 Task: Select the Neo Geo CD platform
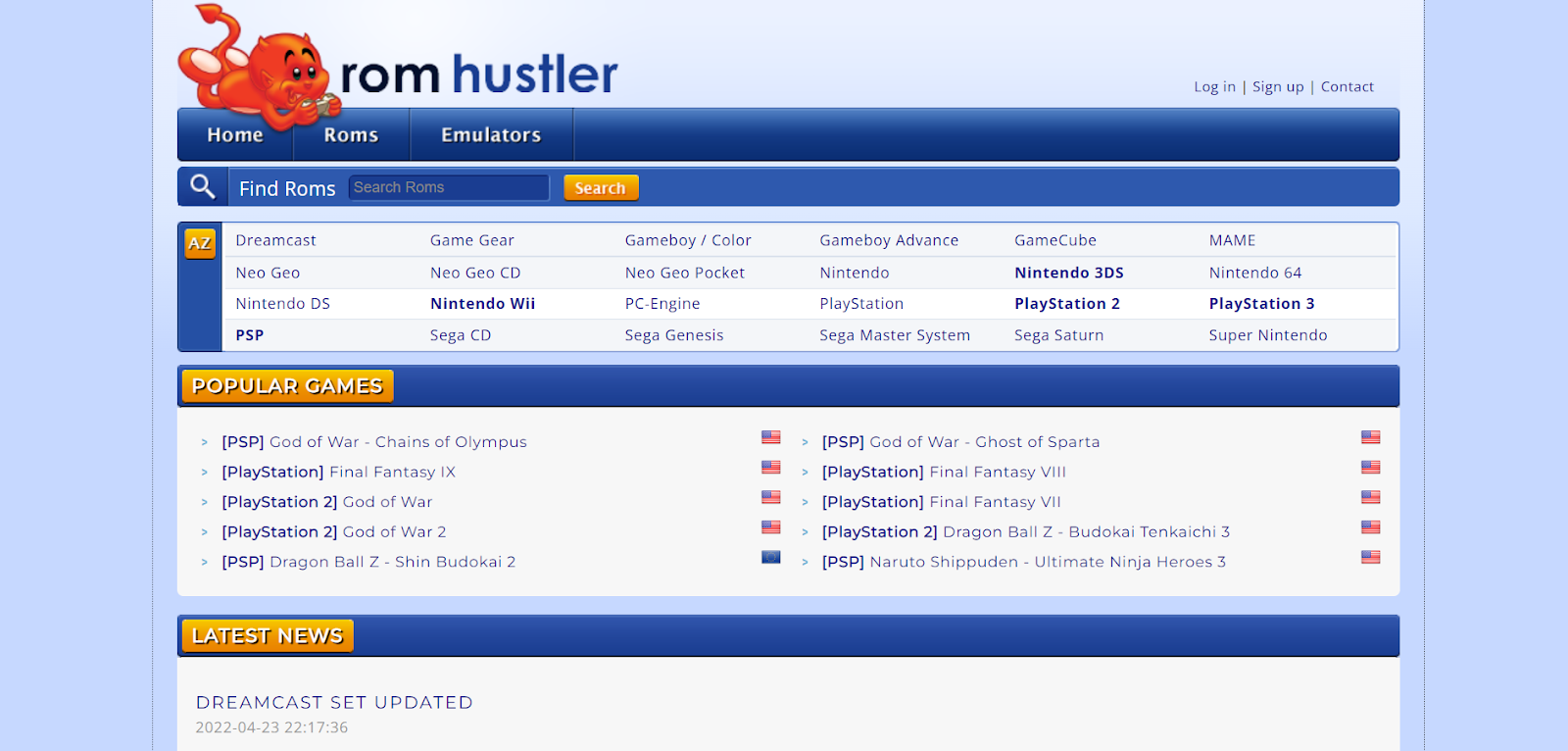click(475, 273)
